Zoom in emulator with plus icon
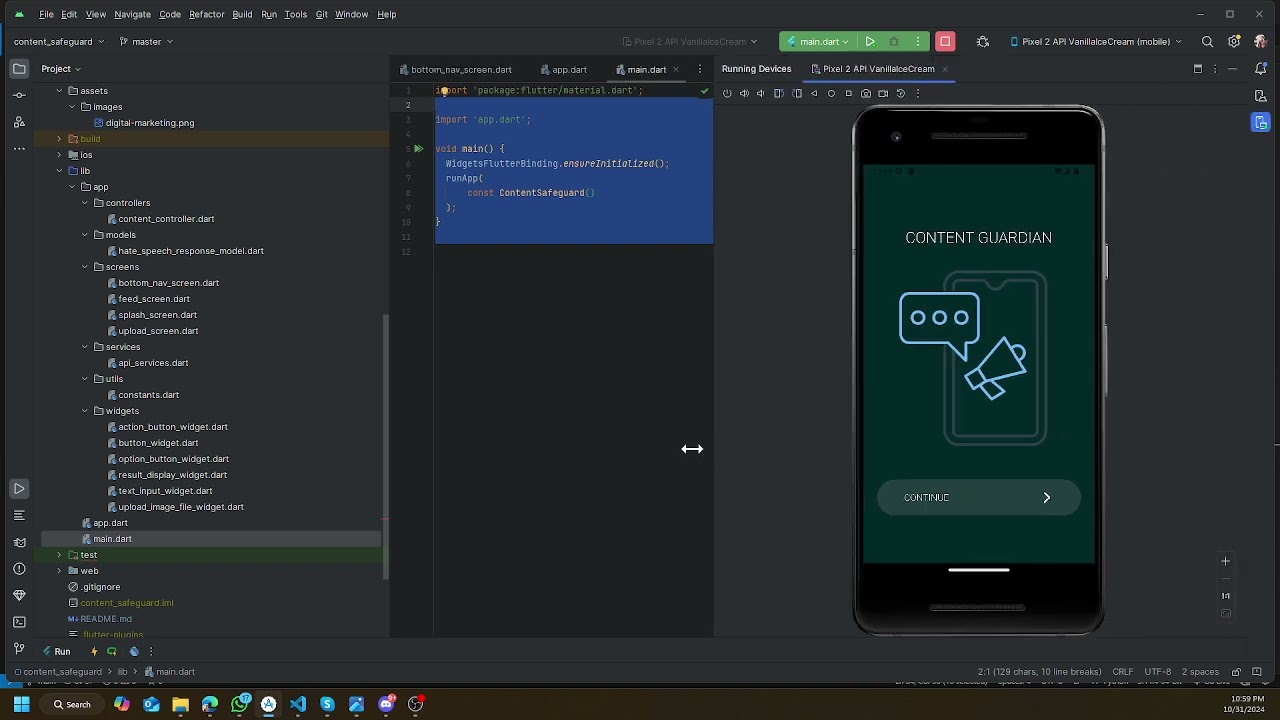This screenshot has height=720, width=1280. (1225, 561)
